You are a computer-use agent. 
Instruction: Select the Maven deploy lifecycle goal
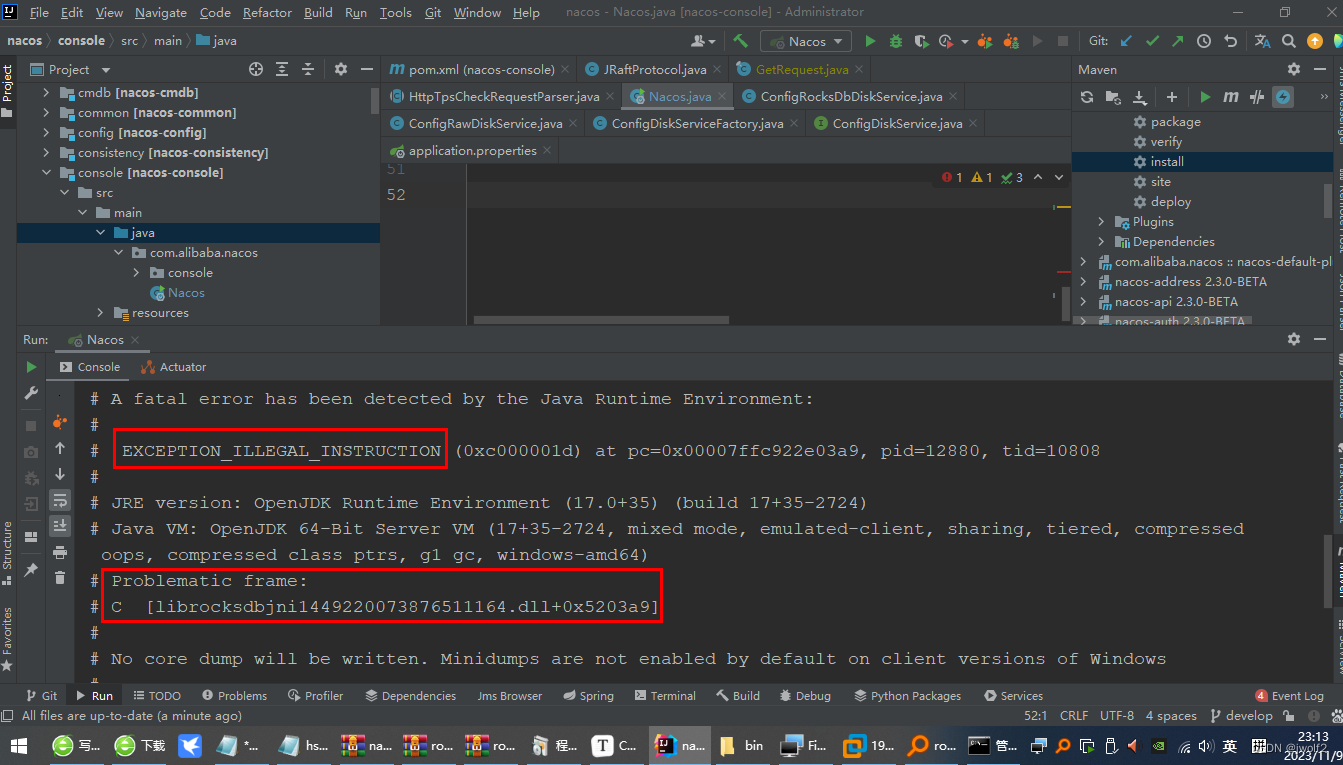[x=1170, y=202]
